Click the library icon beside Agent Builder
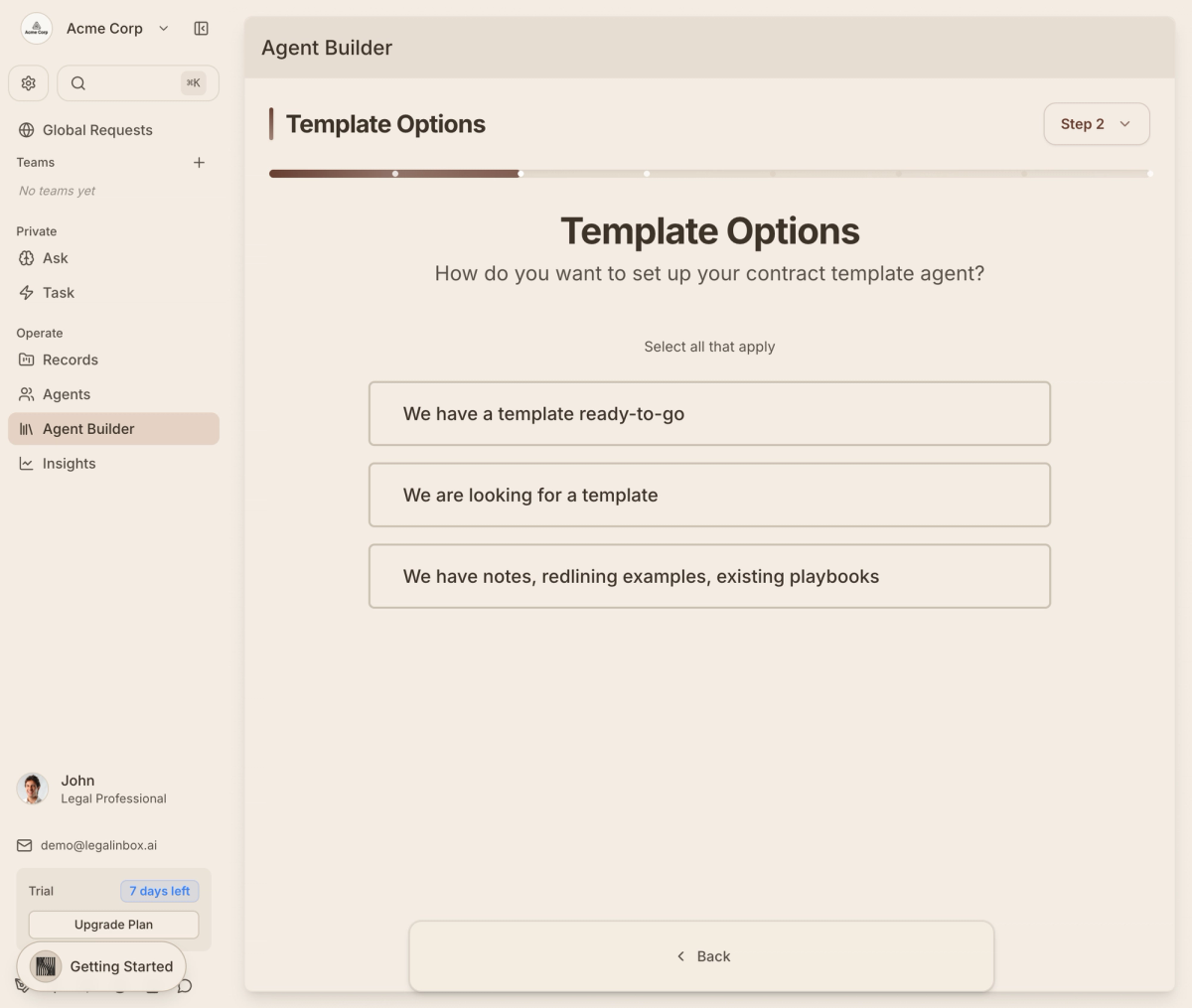This screenshot has height=1008, width=1192. coord(26,429)
